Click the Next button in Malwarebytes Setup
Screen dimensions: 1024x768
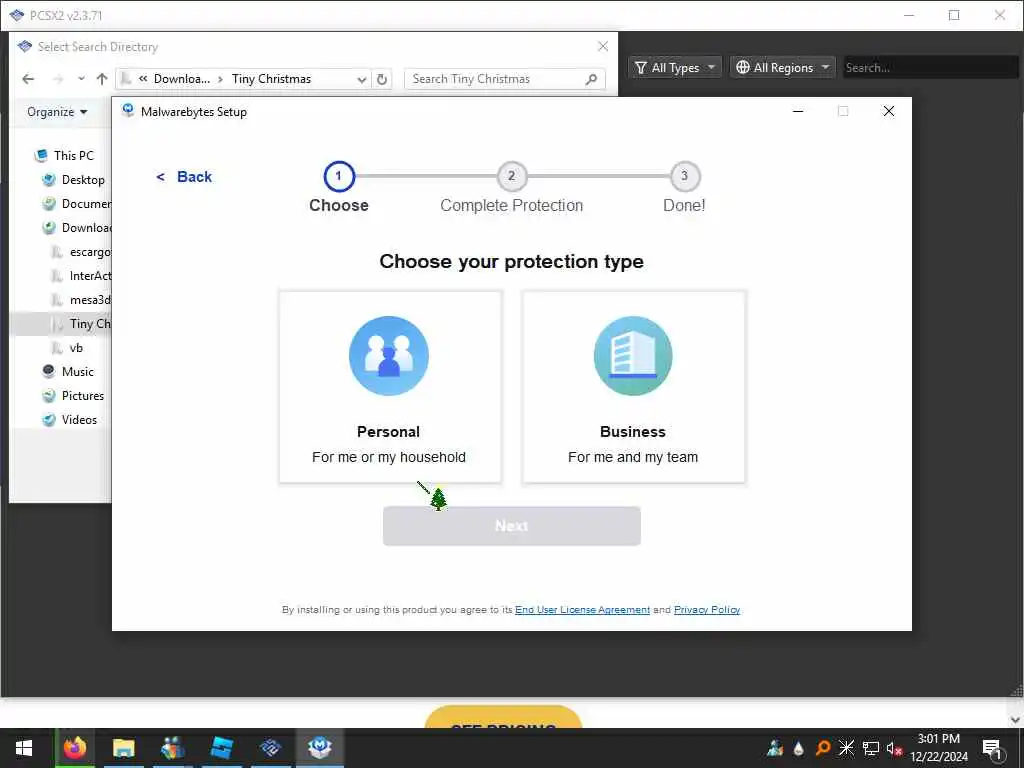(x=511, y=526)
